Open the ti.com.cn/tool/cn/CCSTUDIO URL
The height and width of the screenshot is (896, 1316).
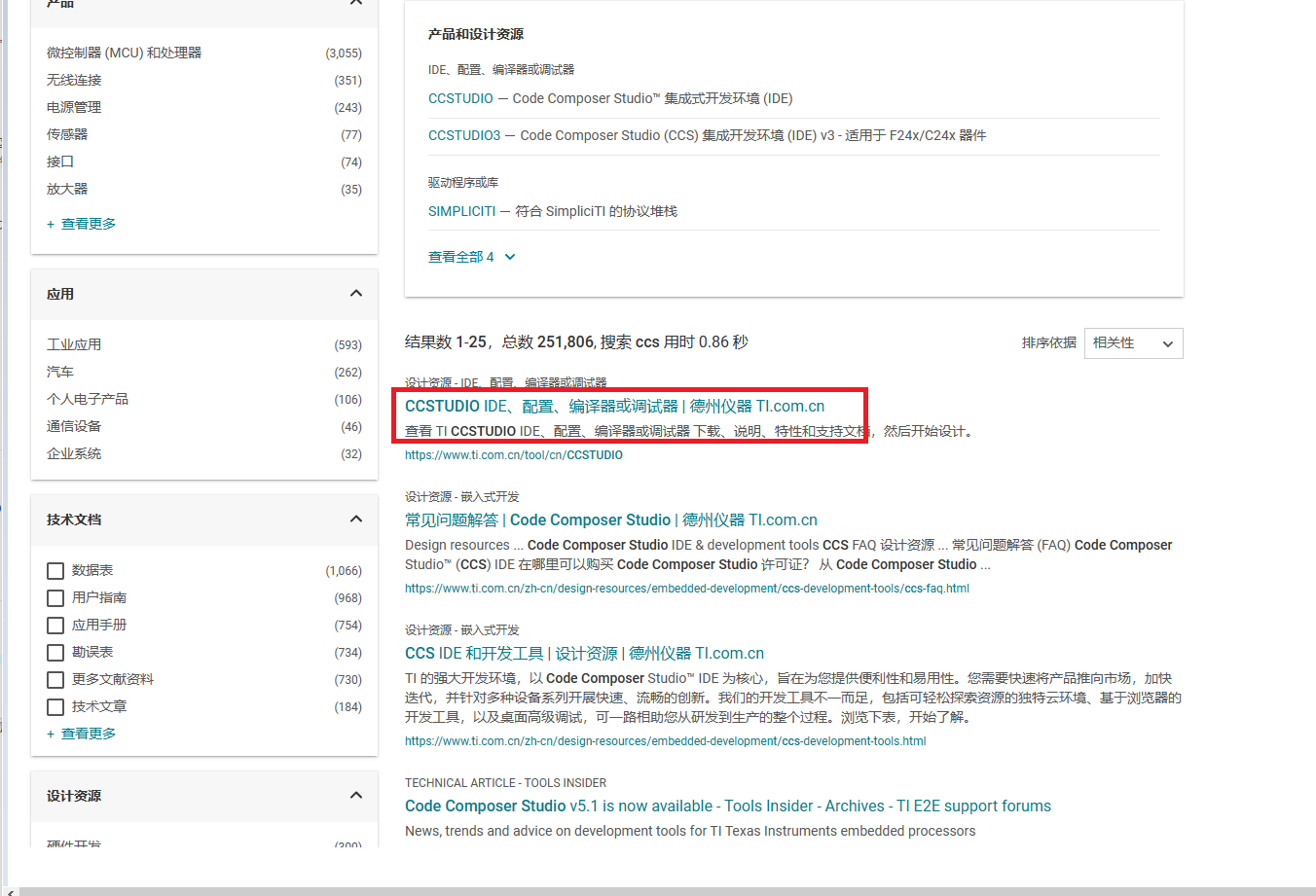(514, 454)
